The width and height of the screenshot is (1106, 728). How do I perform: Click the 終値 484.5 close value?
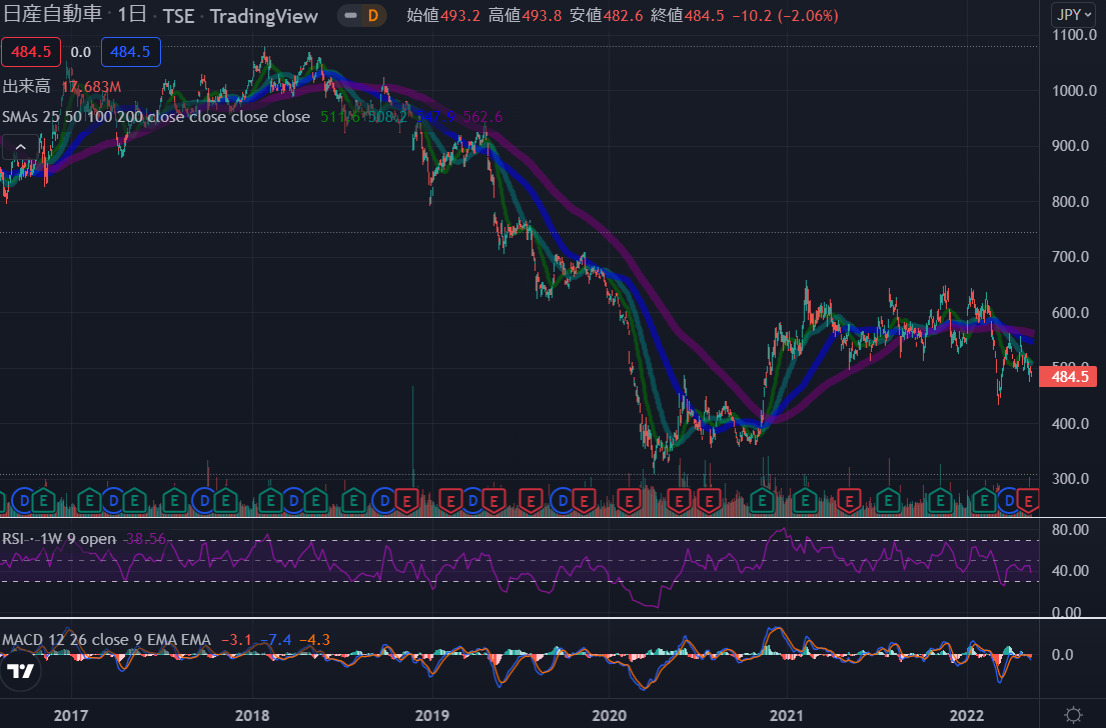(x=688, y=16)
